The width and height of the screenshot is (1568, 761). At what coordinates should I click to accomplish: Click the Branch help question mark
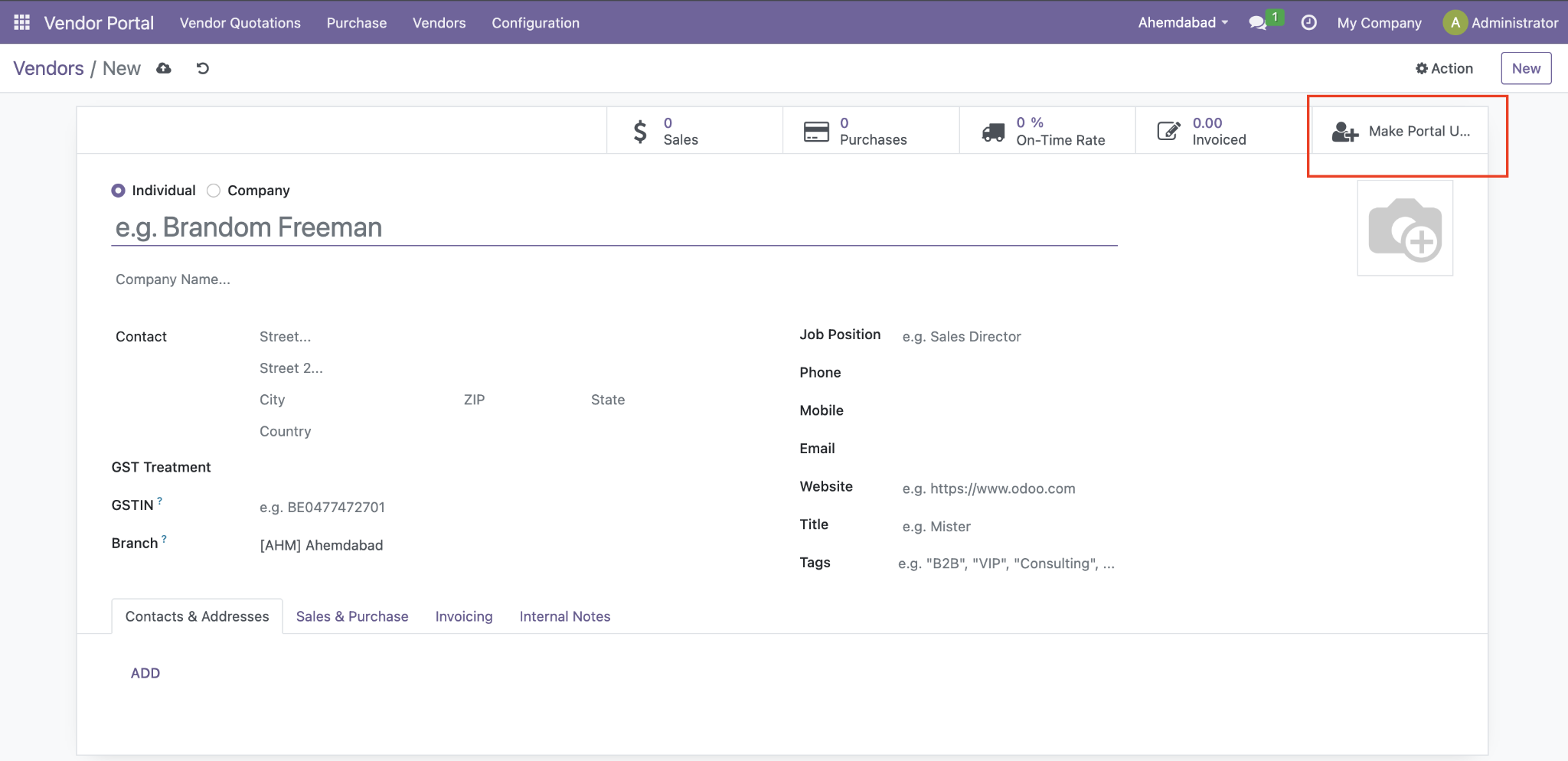point(164,539)
